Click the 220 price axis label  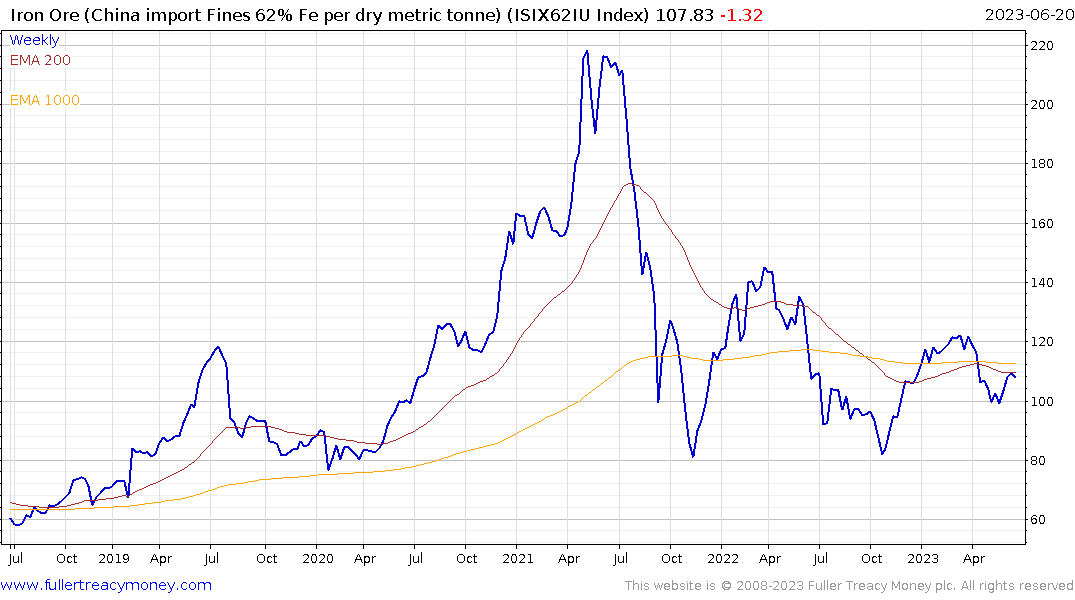pos(1042,46)
